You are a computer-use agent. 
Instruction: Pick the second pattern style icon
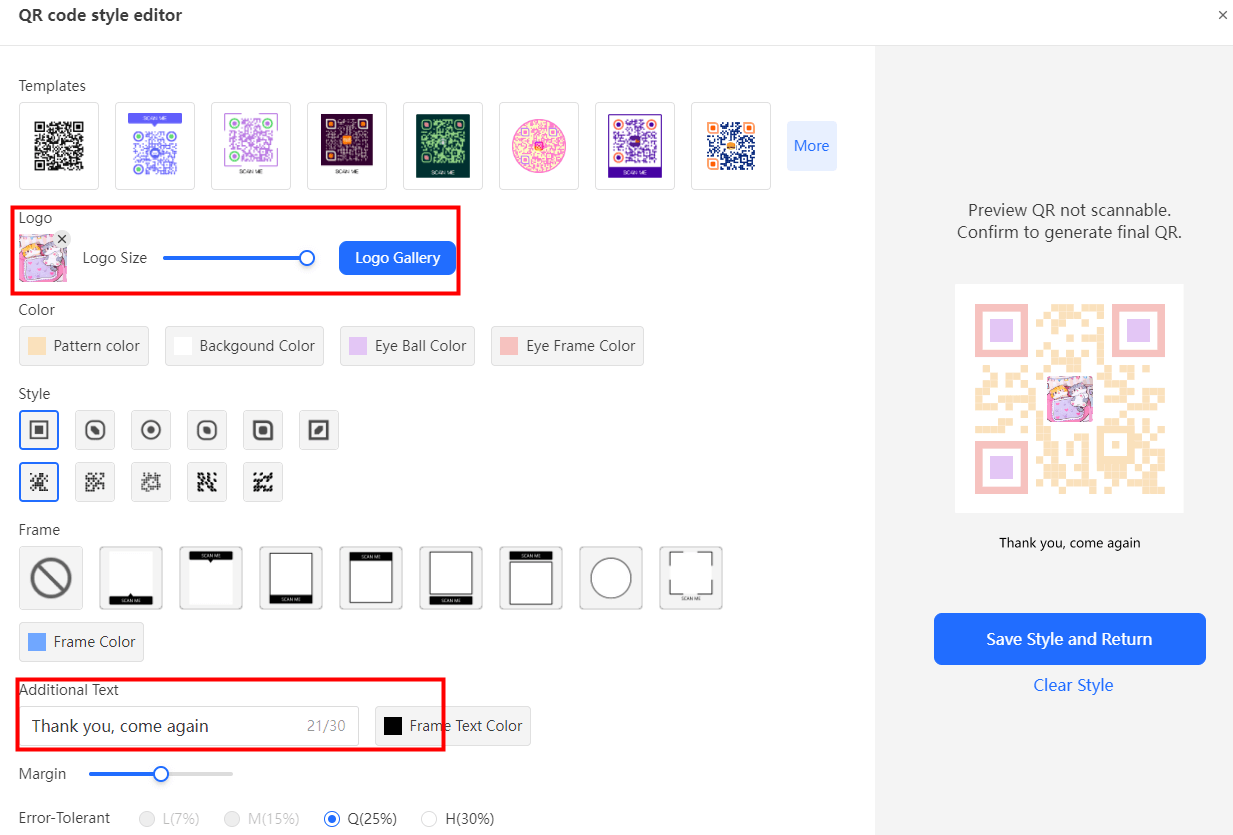(x=95, y=482)
